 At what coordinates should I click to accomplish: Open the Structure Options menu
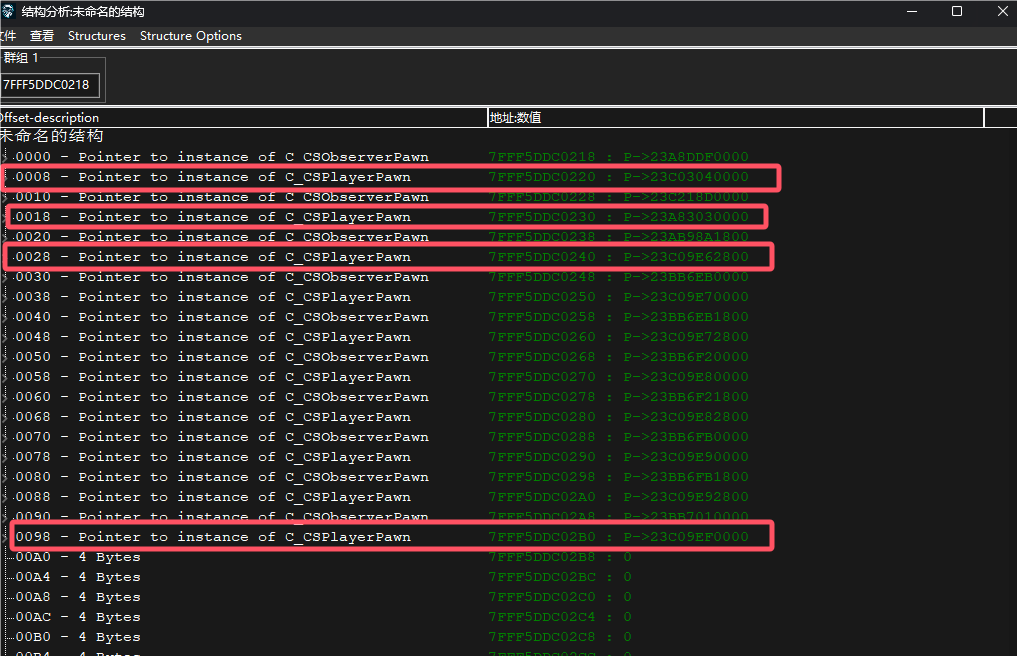click(x=190, y=36)
